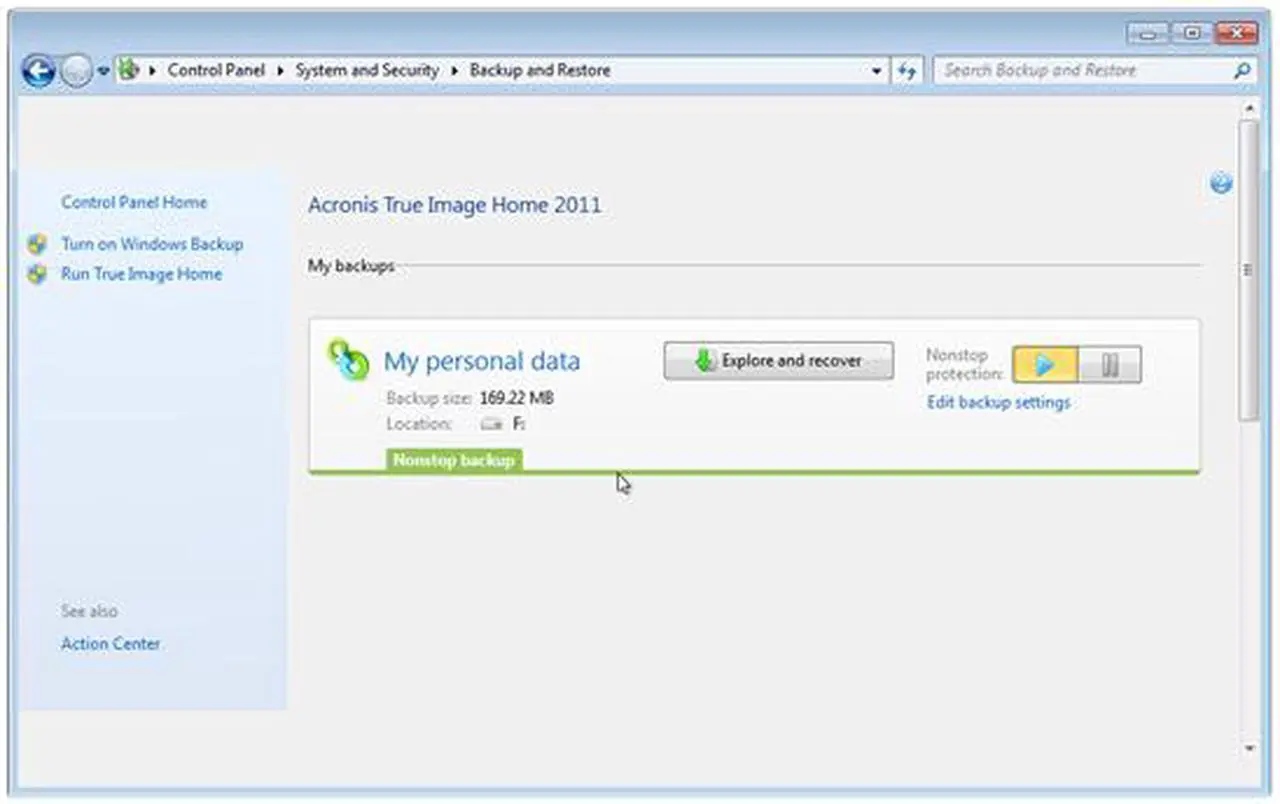Click the Explore and recover button
This screenshot has height=804, width=1280.
tap(778, 361)
